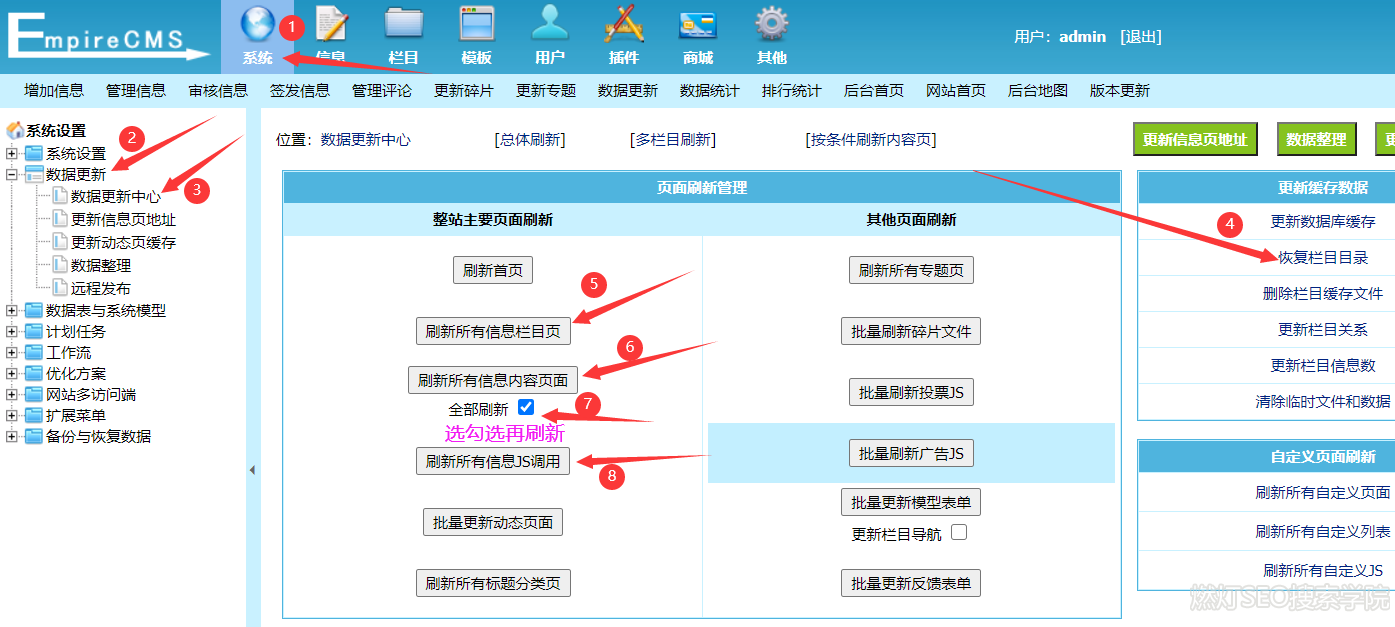Image resolution: width=1395 pixels, height=627 pixels.
Task: Expand the 工作流 tree node
Action: click(12, 352)
